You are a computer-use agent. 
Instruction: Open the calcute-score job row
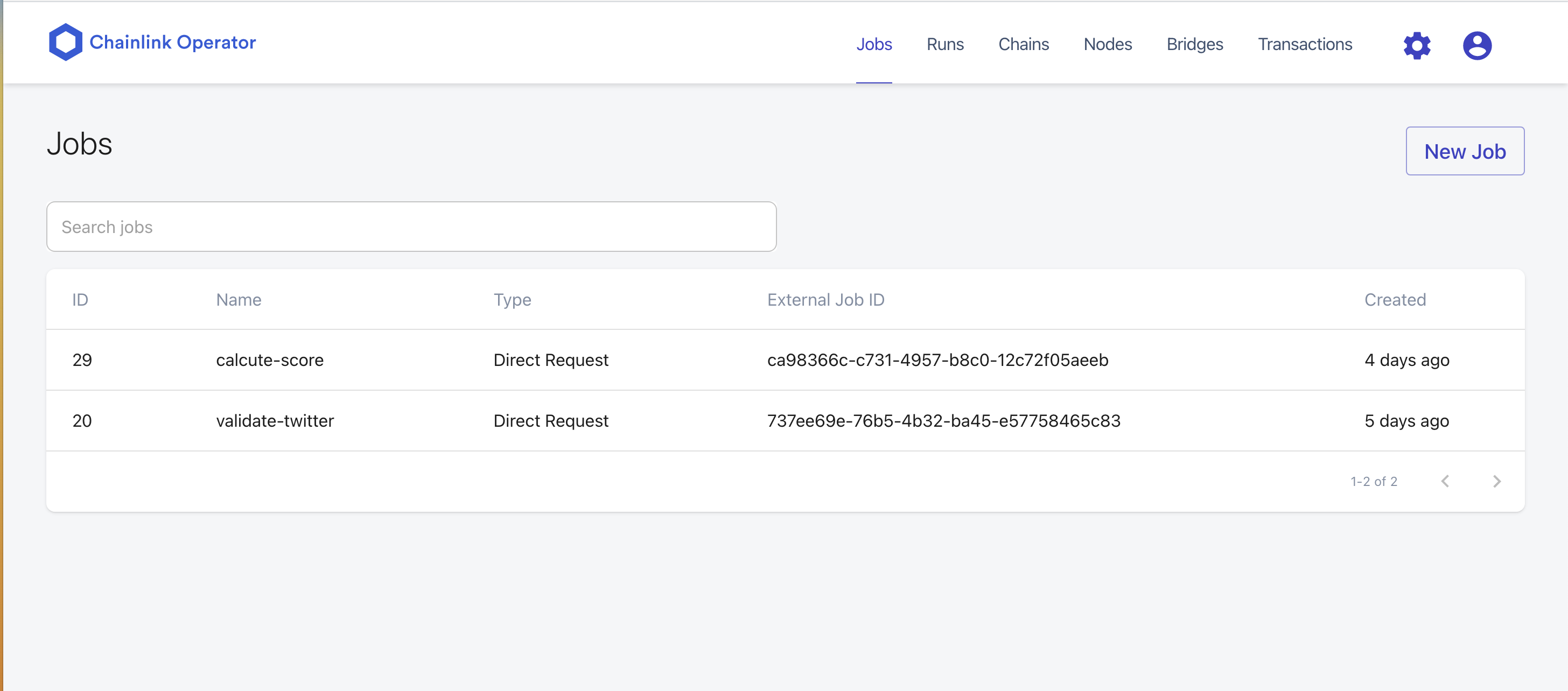pos(270,360)
